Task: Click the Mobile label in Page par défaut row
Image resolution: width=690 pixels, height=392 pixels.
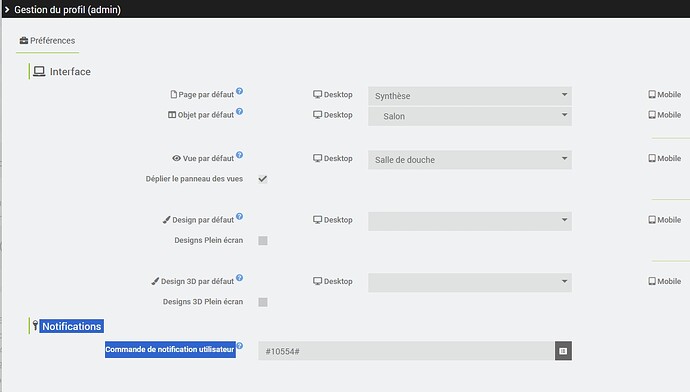Action: tap(669, 95)
